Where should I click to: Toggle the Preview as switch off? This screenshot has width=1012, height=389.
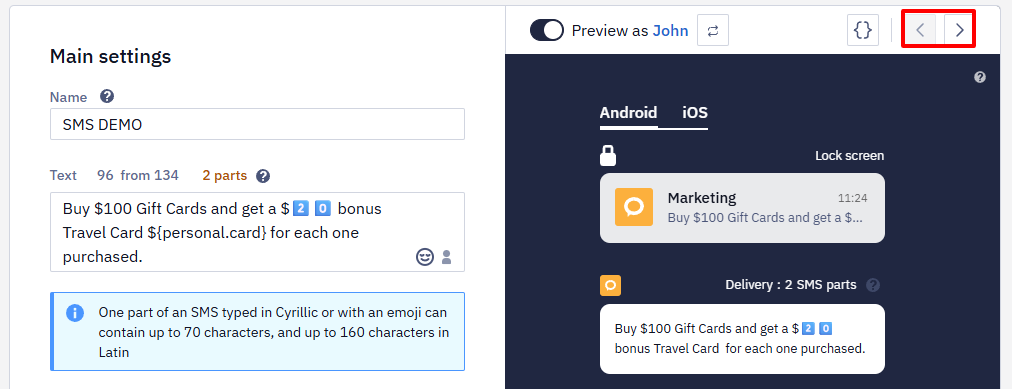click(x=547, y=30)
